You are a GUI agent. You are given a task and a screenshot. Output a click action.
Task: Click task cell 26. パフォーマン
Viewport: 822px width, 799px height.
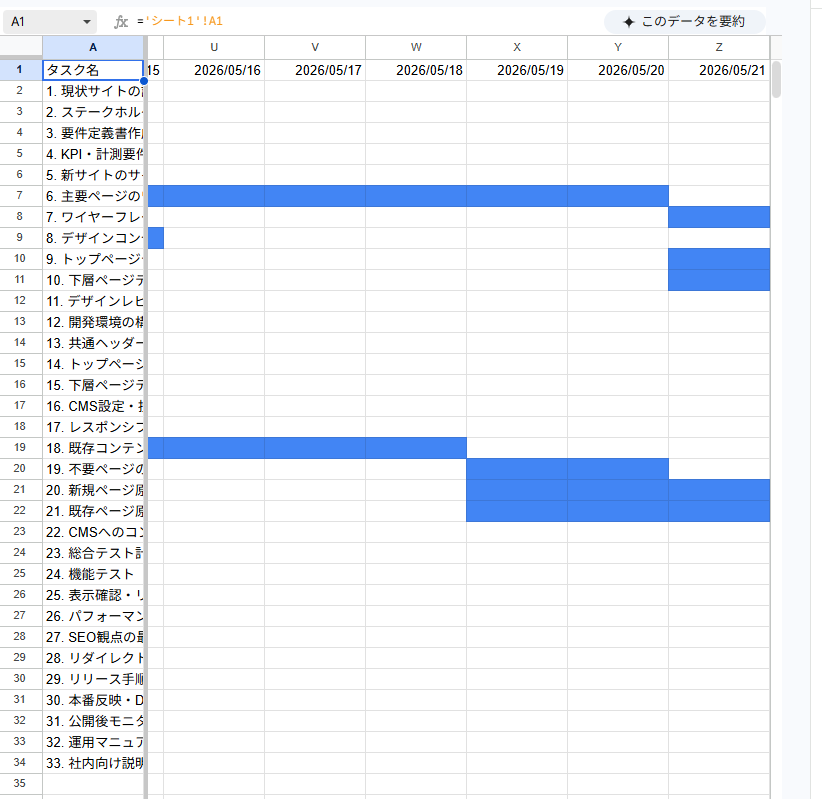point(93,616)
